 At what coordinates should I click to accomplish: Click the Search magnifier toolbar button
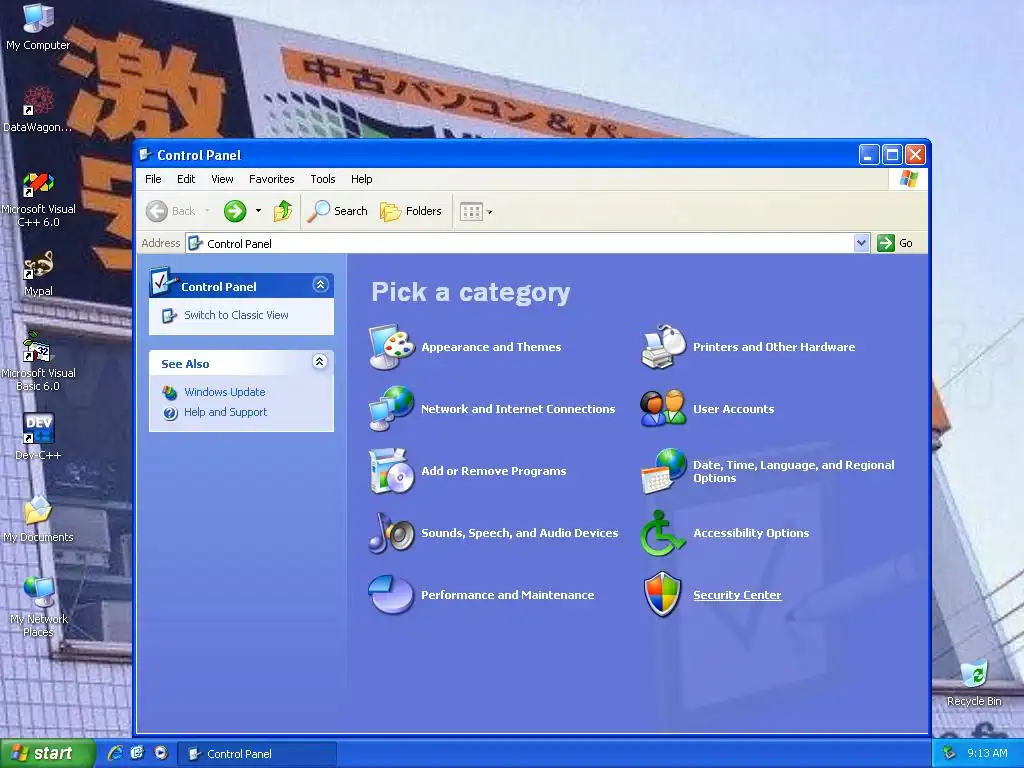tap(338, 211)
